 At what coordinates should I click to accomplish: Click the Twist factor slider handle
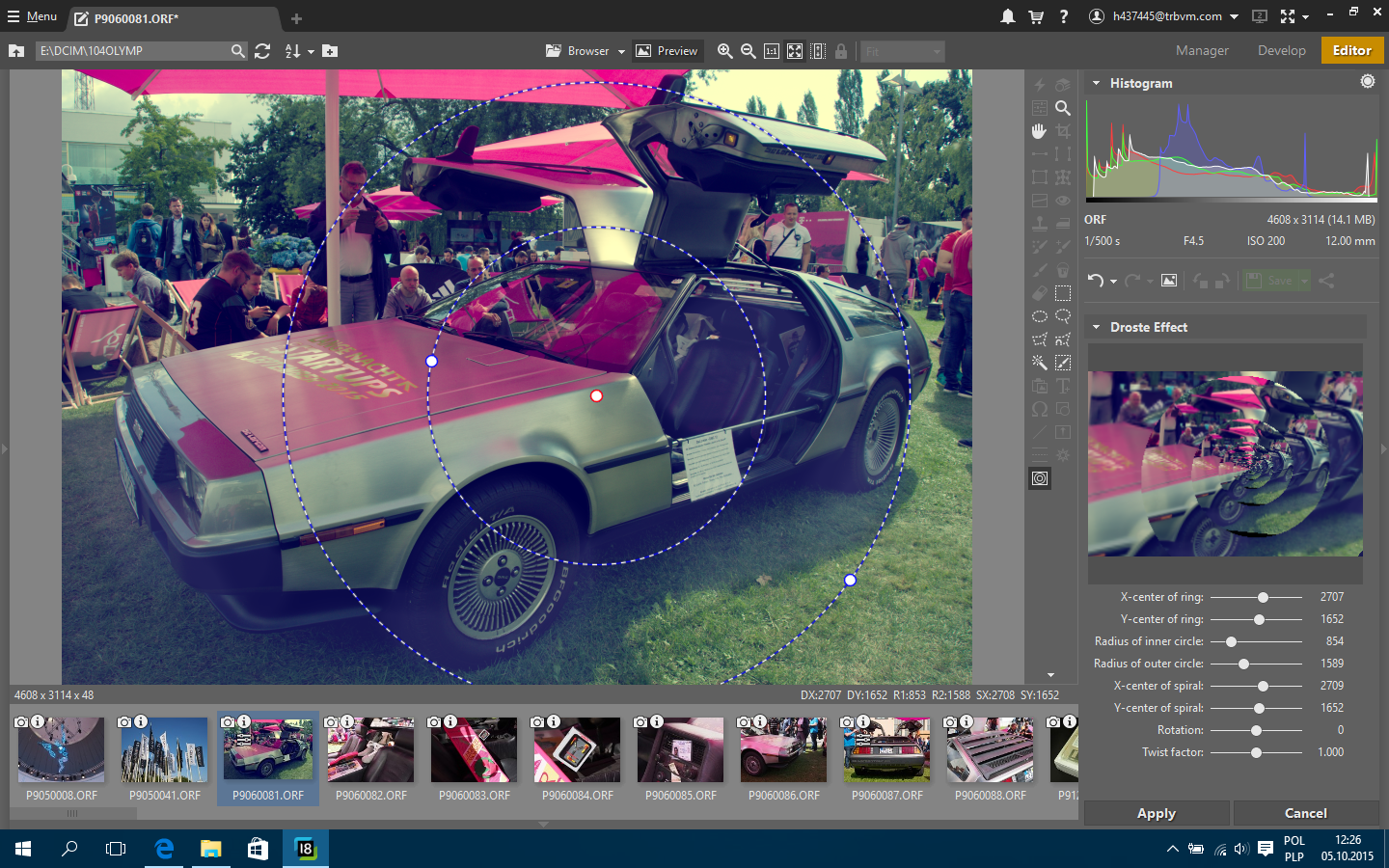[1256, 752]
